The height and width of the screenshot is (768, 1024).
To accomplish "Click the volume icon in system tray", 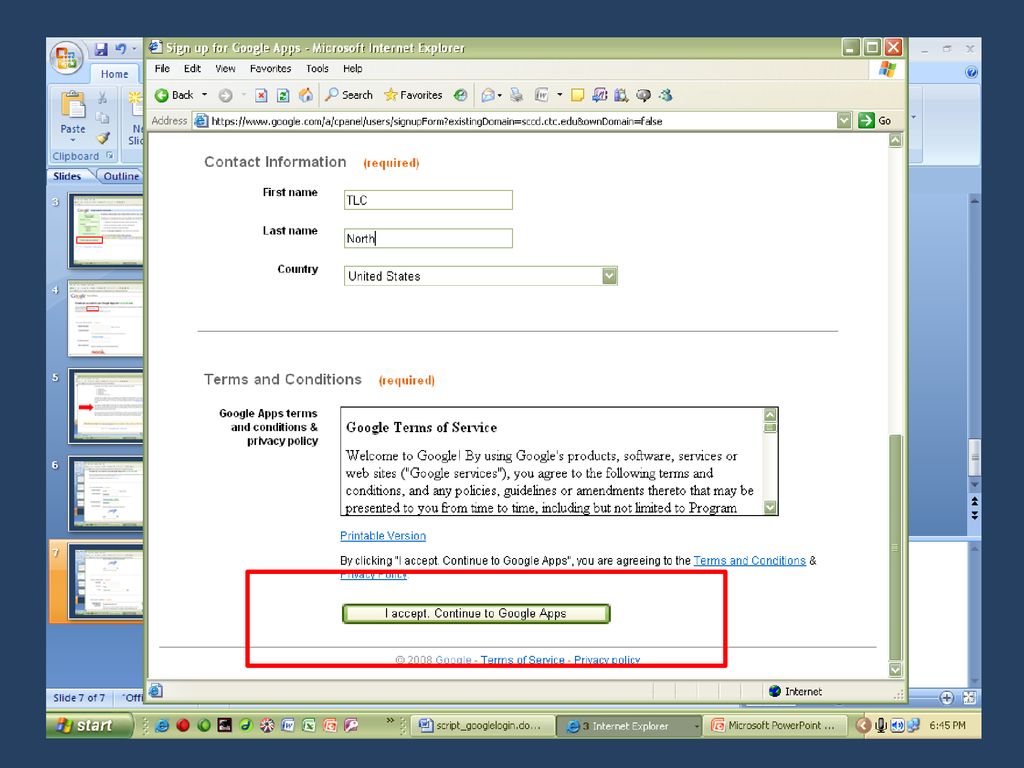I will click(x=897, y=726).
